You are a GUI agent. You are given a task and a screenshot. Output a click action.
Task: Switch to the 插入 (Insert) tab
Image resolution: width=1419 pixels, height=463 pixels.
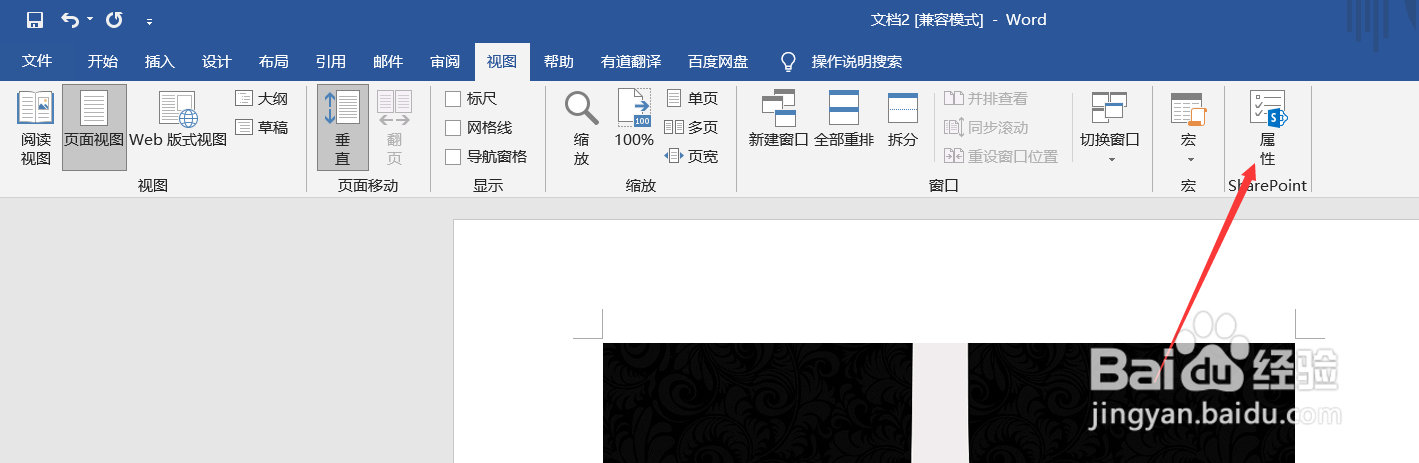(159, 61)
